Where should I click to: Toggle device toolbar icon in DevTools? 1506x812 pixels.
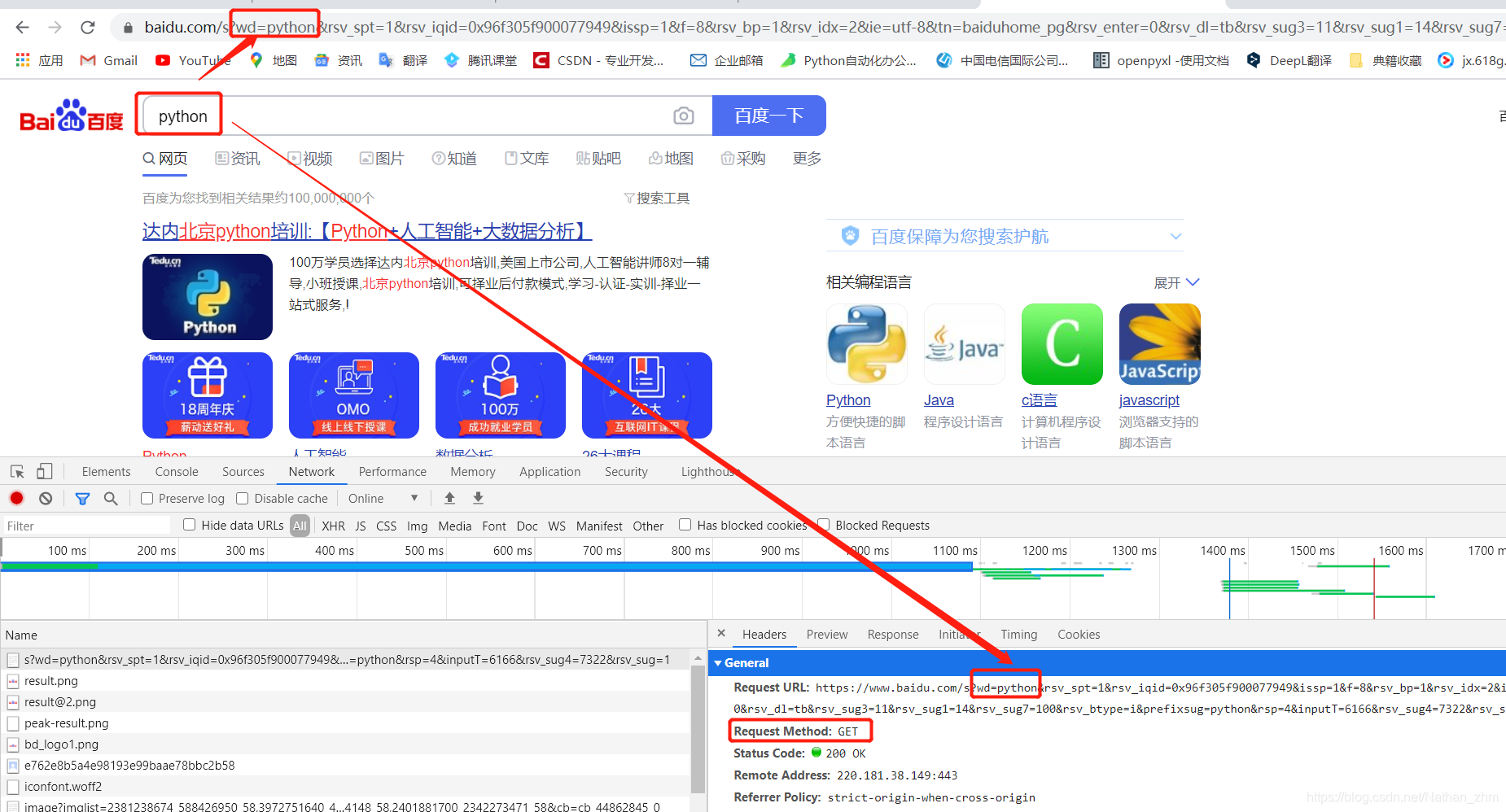point(45,472)
